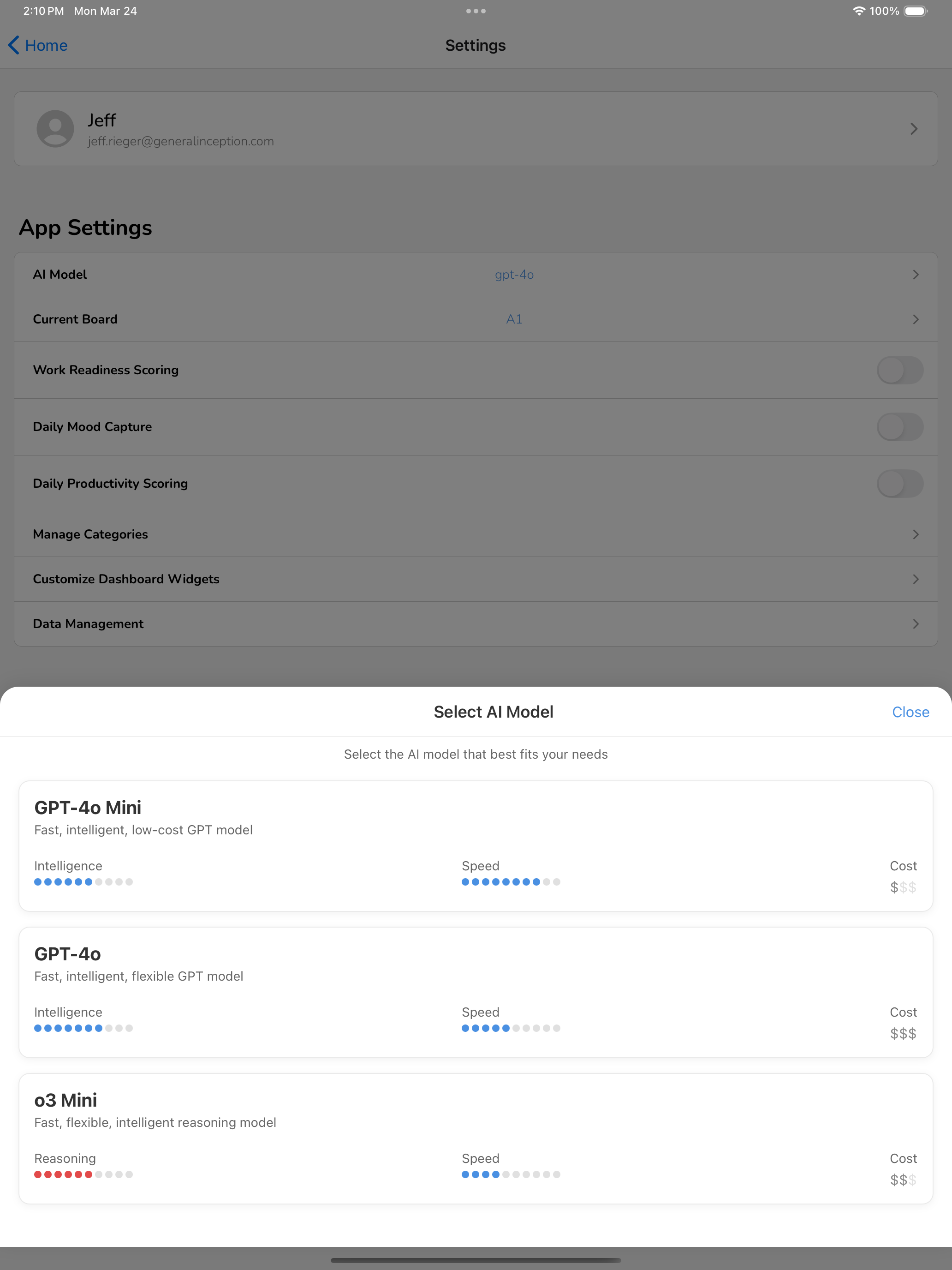Tap the AI Model label
The image size is (952, 1270).
(x=59, y=275)
